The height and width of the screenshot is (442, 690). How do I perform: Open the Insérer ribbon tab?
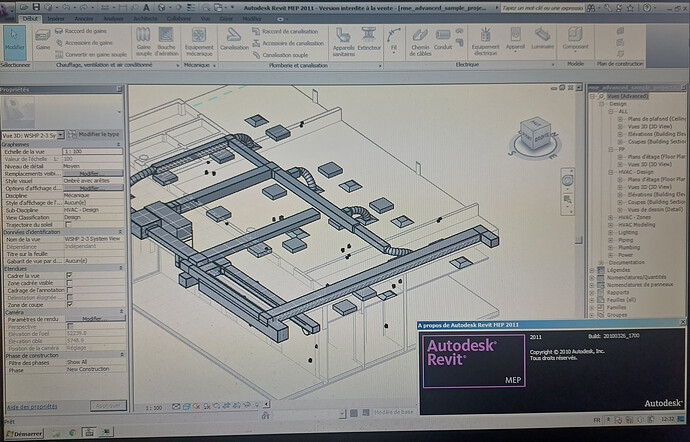(x=56, y=19)
